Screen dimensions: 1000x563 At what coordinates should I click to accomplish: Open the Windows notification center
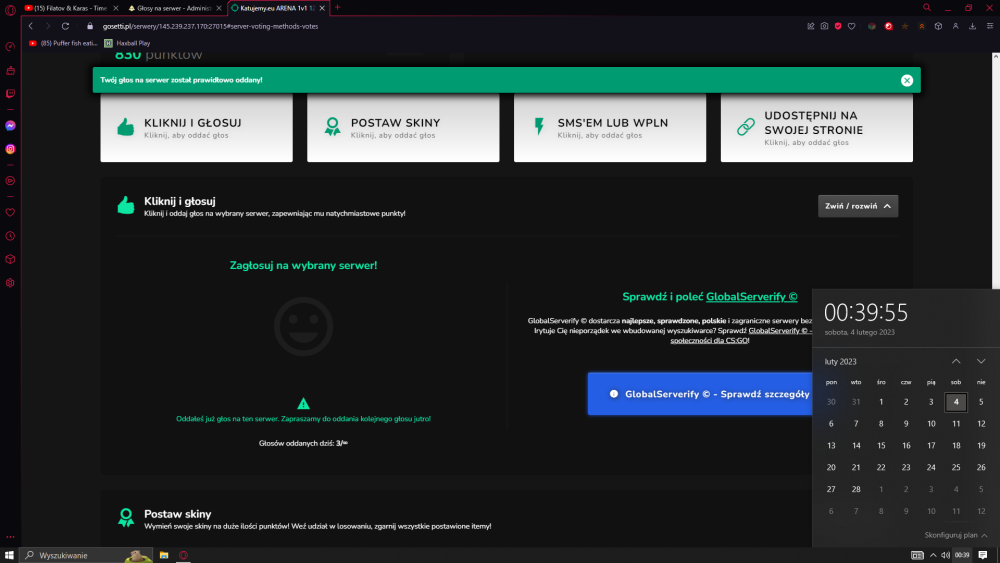tap(983, 555)
